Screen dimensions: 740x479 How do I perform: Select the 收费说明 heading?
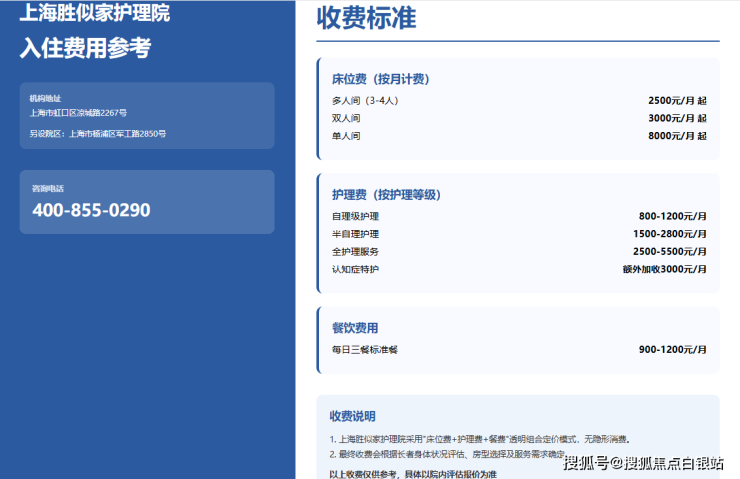tap(353, 416)
